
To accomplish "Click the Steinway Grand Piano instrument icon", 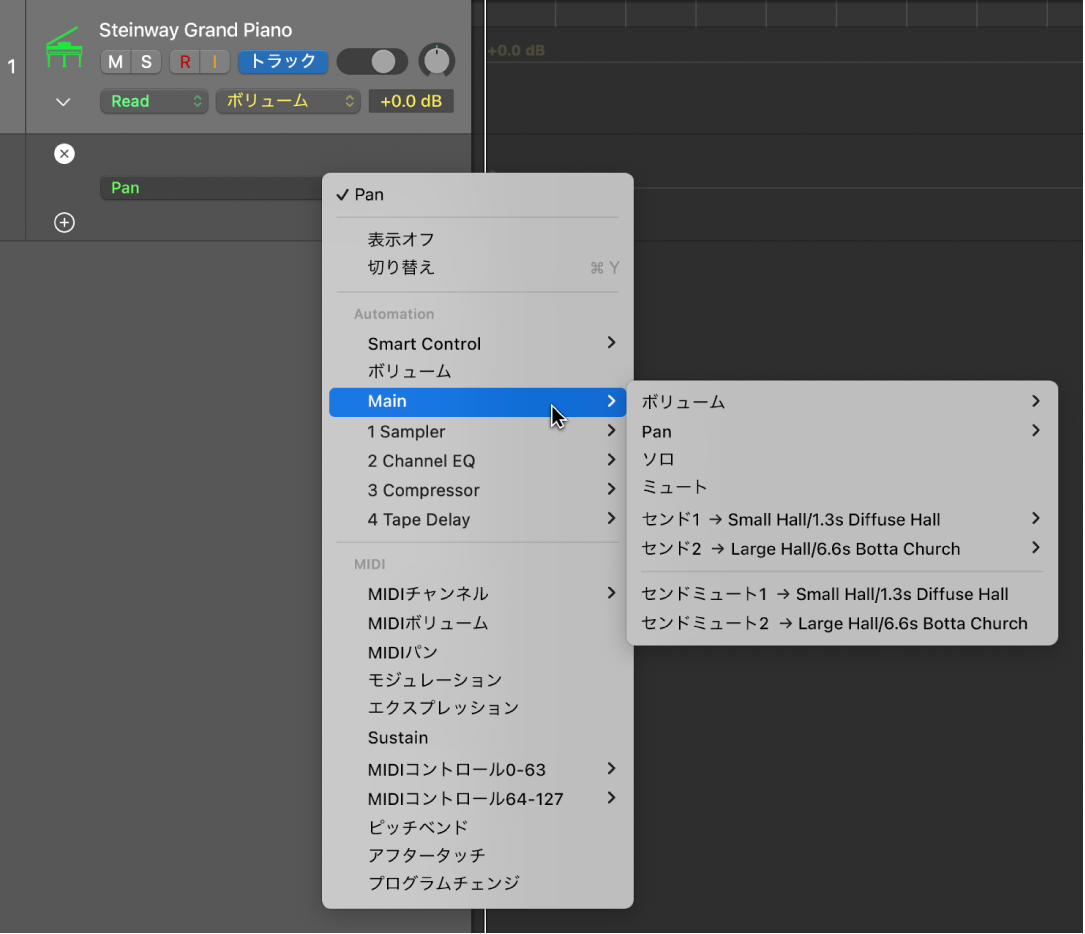I will [64, 45].
